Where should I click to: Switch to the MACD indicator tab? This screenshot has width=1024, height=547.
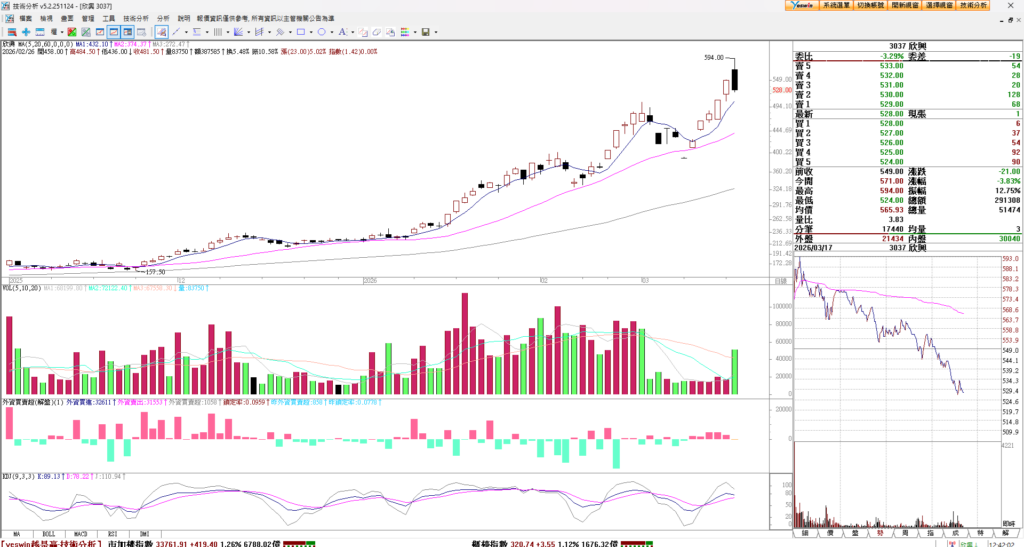pyautogui.click(x=81, y=534)
